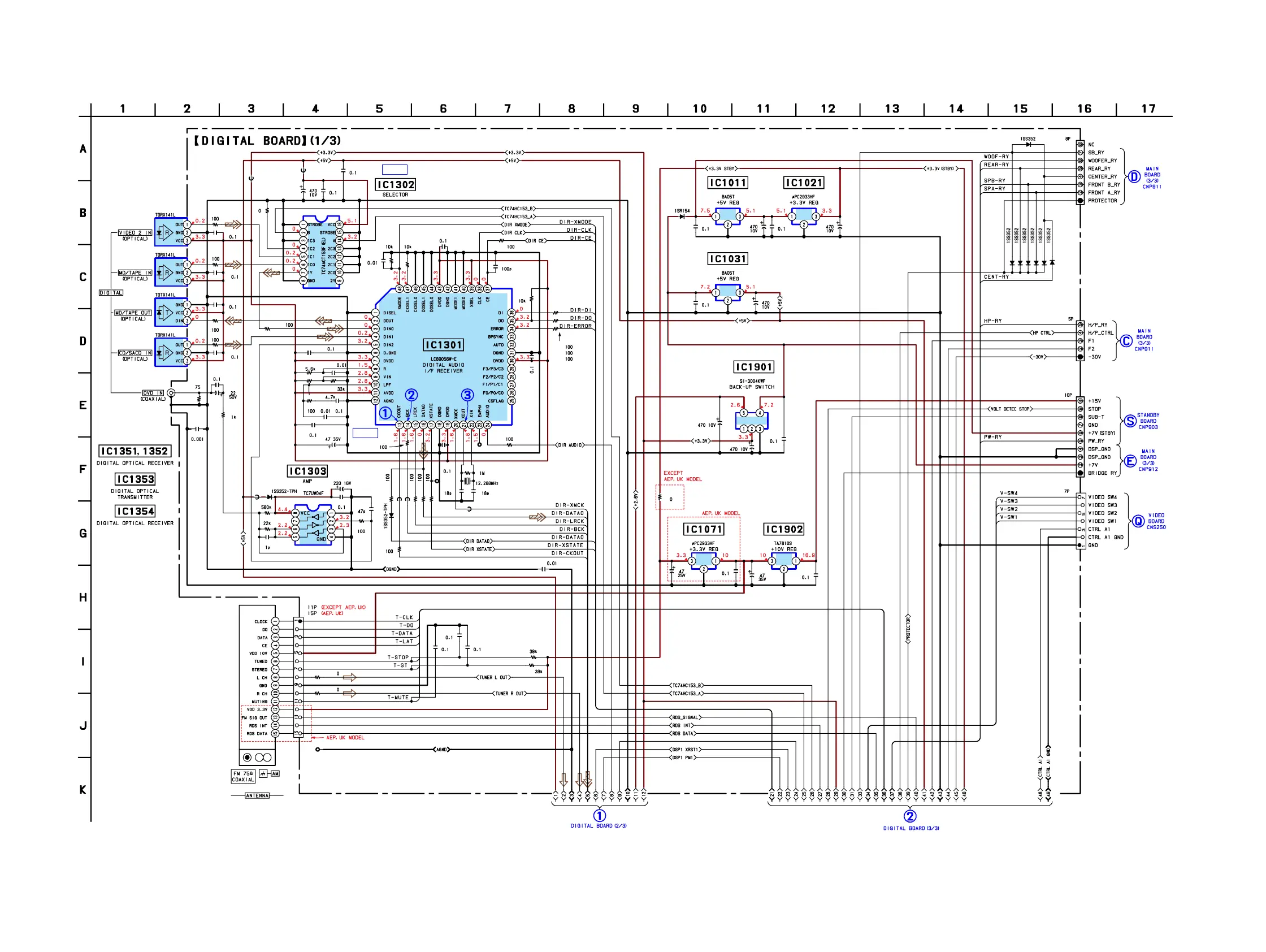
Task: Click the FM 75Ω COAXIAL label
Action: [242, 776]
